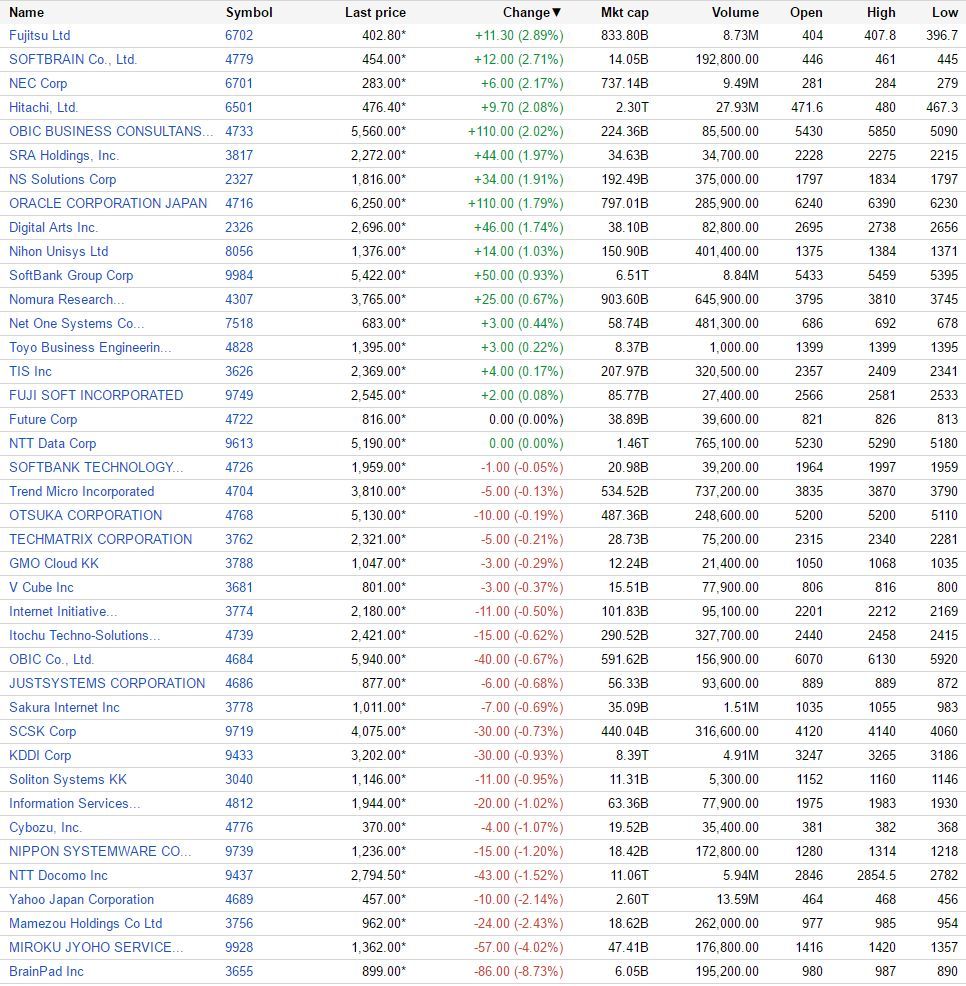The width and height of the screenshot is (966, 986).
Task: Open Itochu Techno-Solutions link
Action: [85, 635]
